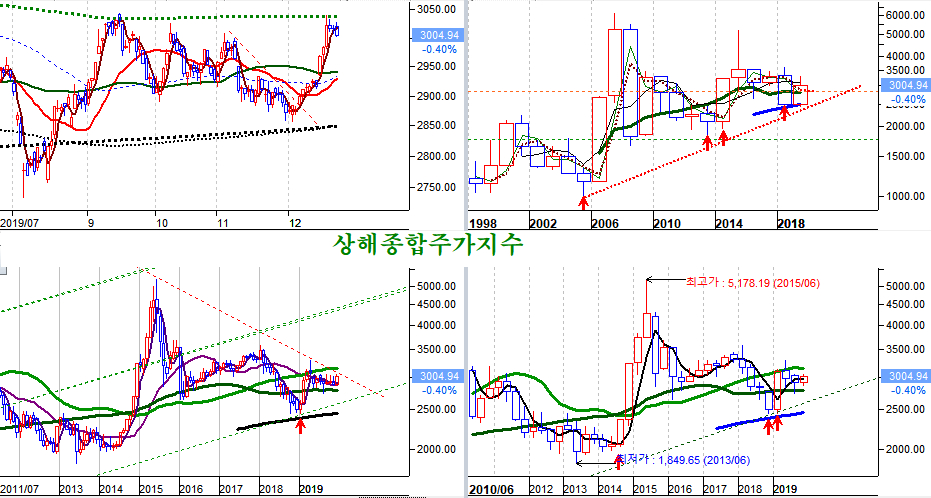Click the 최저가 : 1,849.65 (2013/06) annotation
The height and width of the screenshot is (498, 931).
(x=682, y=460)
